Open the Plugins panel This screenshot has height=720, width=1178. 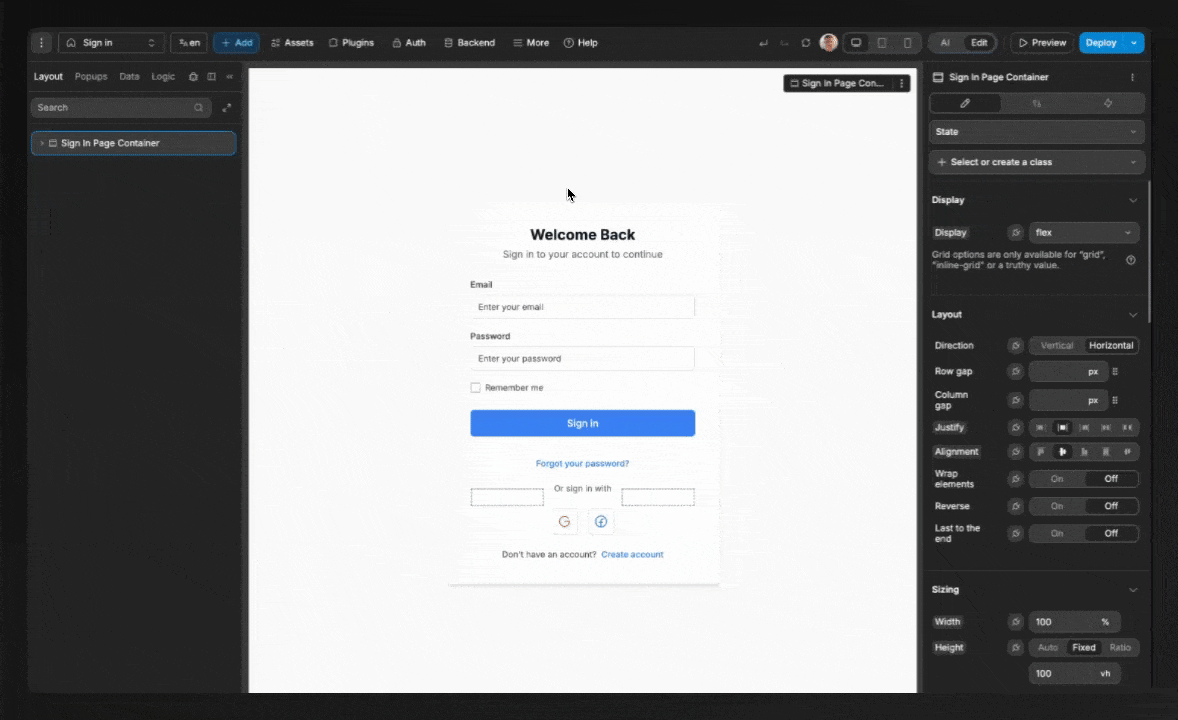(350, 42)
